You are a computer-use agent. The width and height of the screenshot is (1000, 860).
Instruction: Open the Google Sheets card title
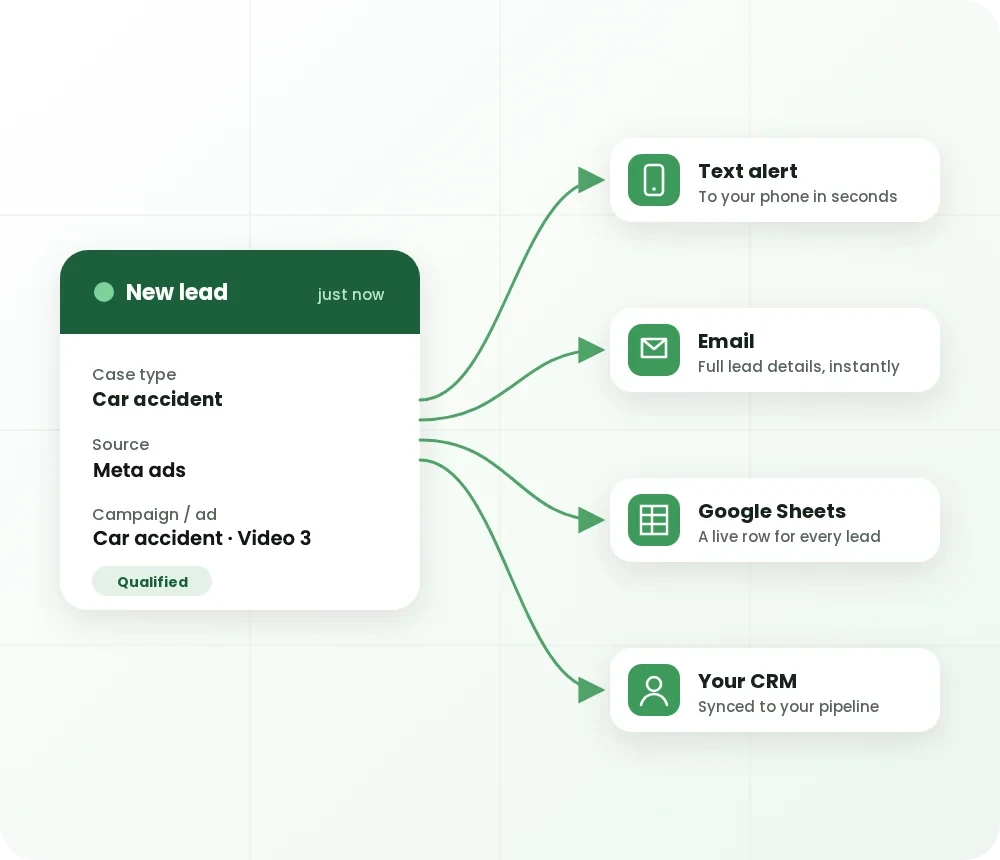click(772, 511)
